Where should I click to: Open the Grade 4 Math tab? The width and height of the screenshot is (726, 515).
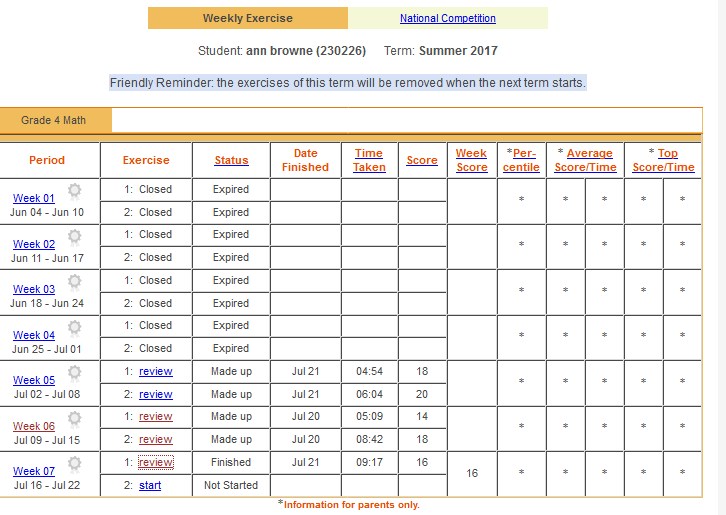click(56, 120)
